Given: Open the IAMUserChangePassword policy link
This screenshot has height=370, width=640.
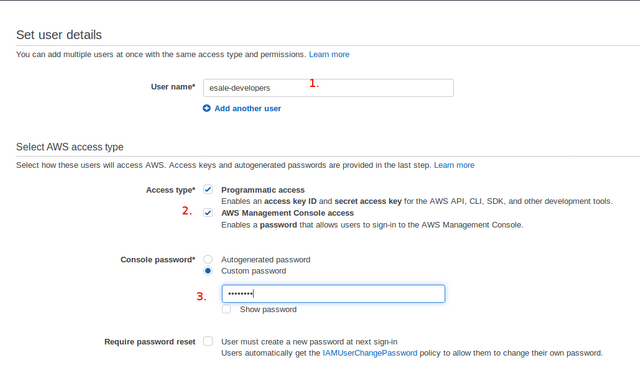Looking at the screenshot, I should click(370, 353).
